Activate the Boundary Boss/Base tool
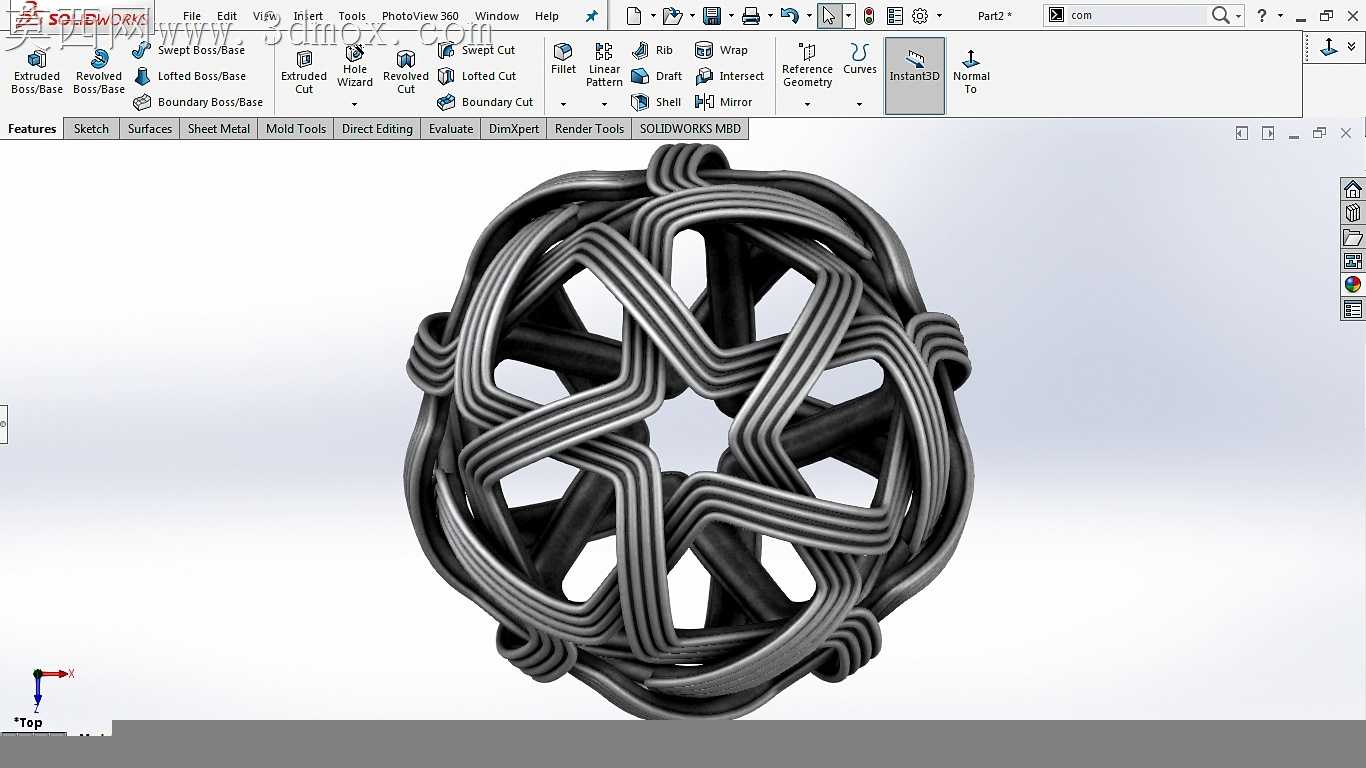The width and height of the screenshot is (1366, 768). click(198, 102)
